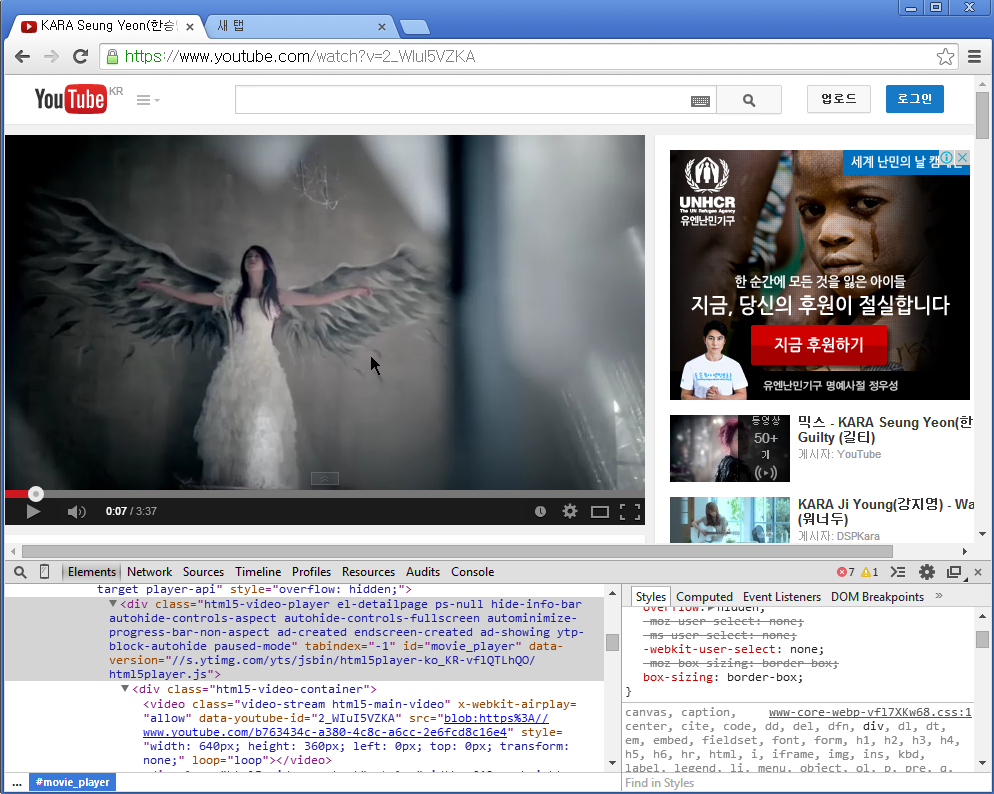Viewport: 994px width, 794px height.
Task: Mute the video with the speaker icon
Action: 76,511
